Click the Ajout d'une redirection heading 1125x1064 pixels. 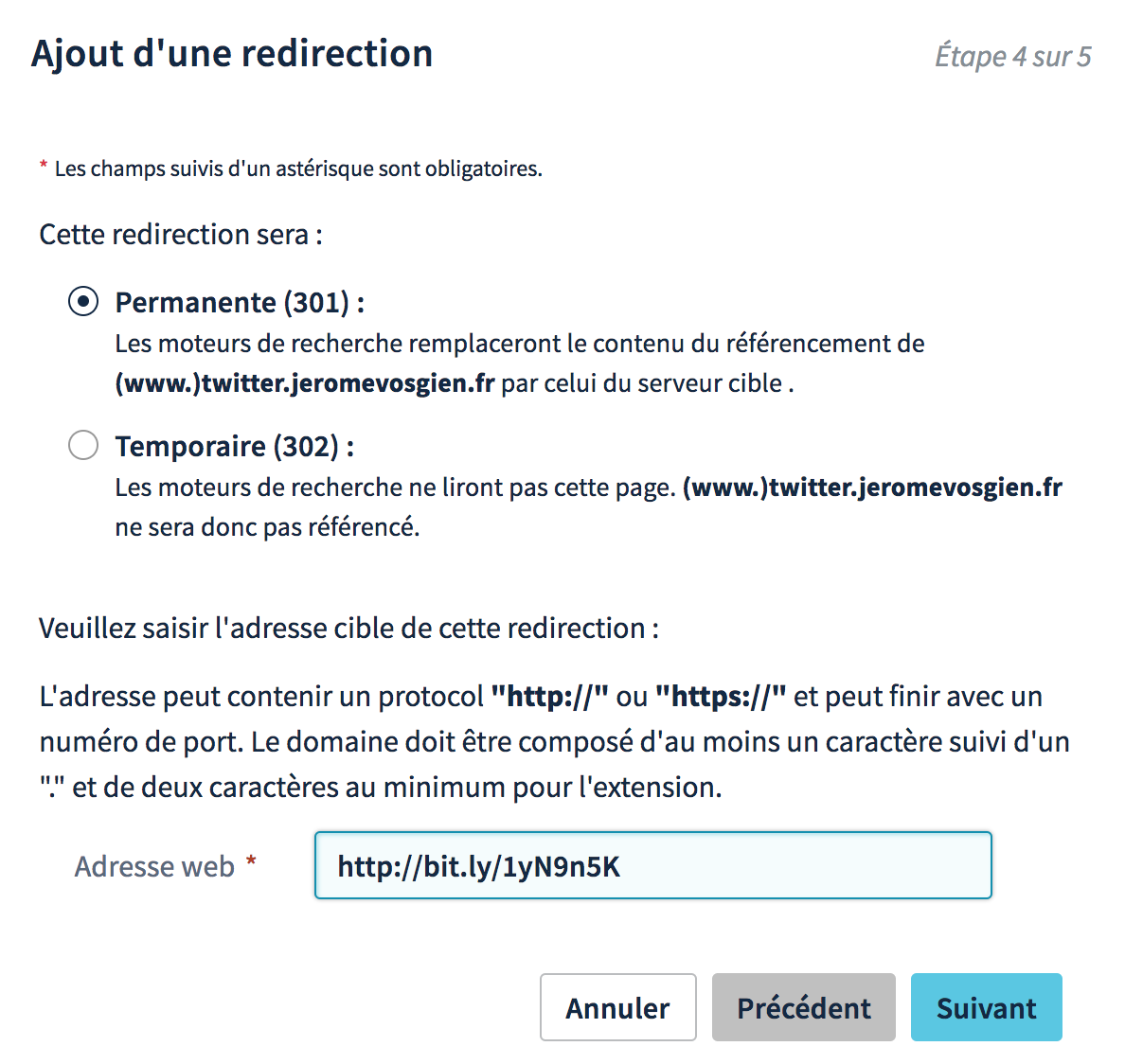tap(232, 54)
